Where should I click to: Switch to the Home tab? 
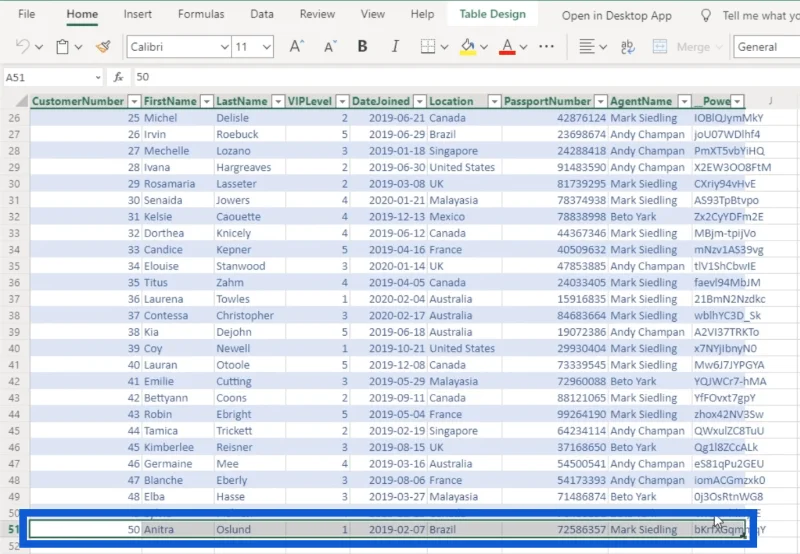tap(82, 14)
